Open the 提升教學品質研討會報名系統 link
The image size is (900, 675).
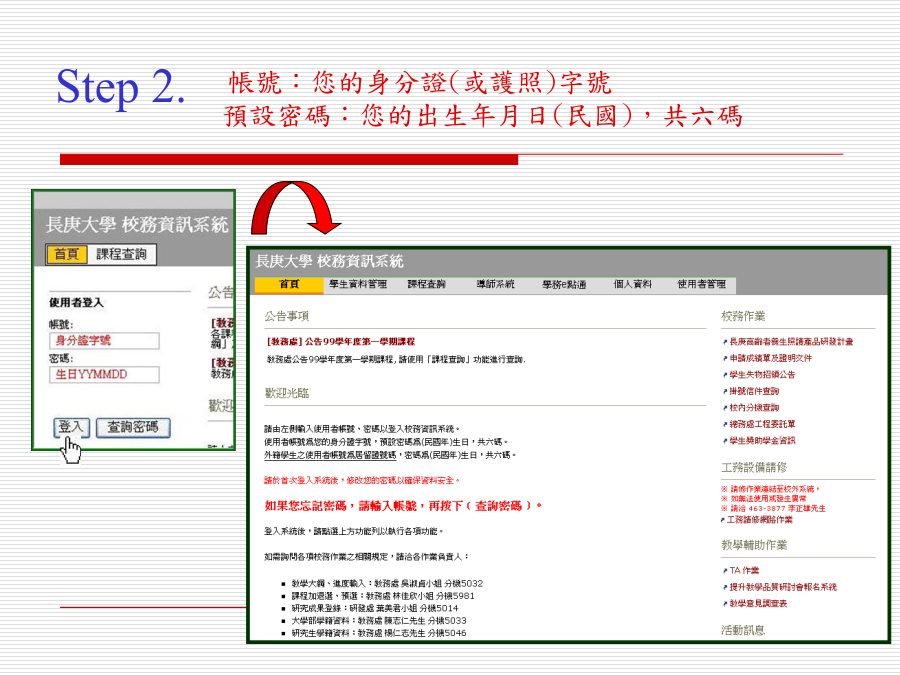click(783, 587)
